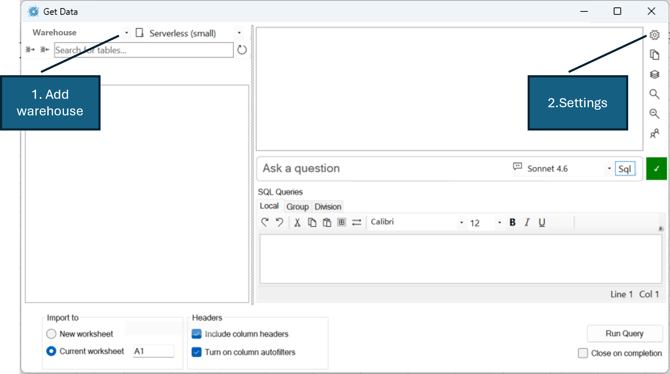Click the A1 cell reference field
670x374 pixels.
coord(153,351)
